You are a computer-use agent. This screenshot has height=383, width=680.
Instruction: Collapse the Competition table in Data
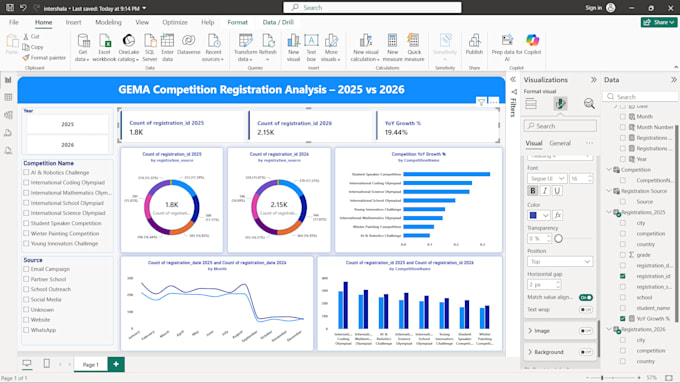point(609,170)
